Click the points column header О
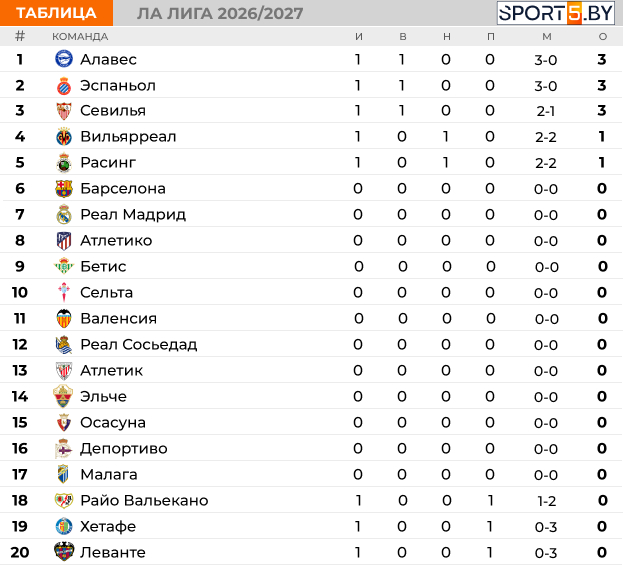The width and height of the screenshot is (623, 566). [603, 37]
